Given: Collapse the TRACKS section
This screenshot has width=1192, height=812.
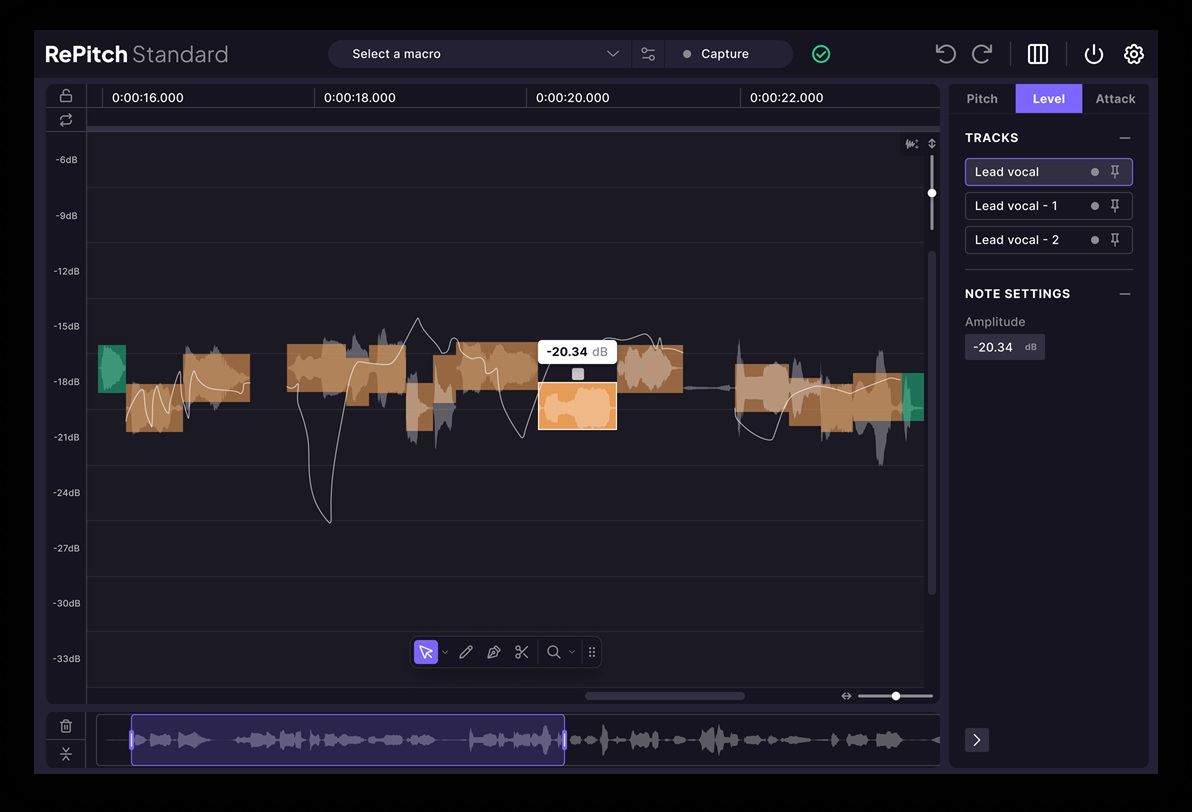Looking at the screenshot, I should [1124, 138].
